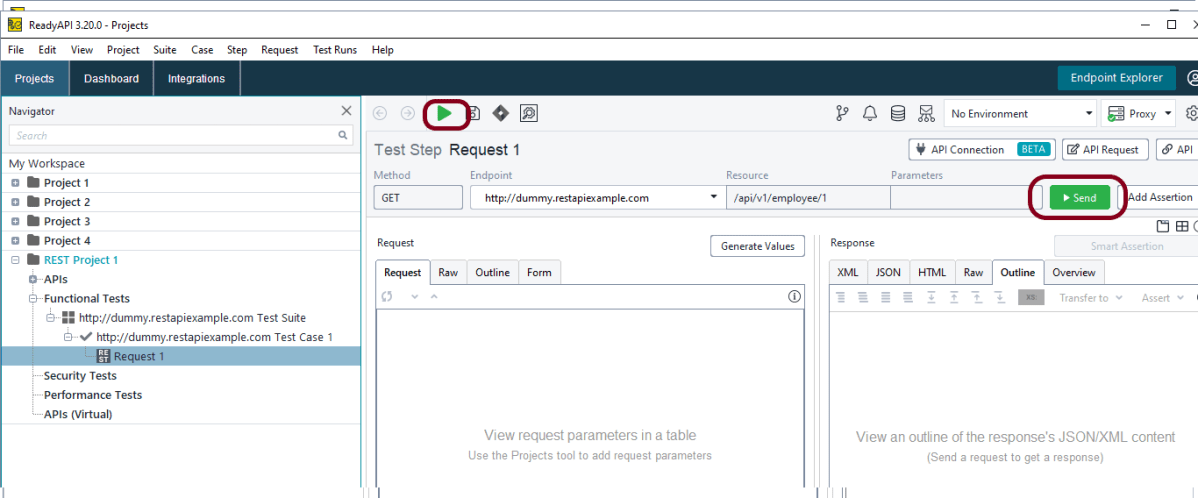Switch to the JSON response tab

(x=888, y=272)
